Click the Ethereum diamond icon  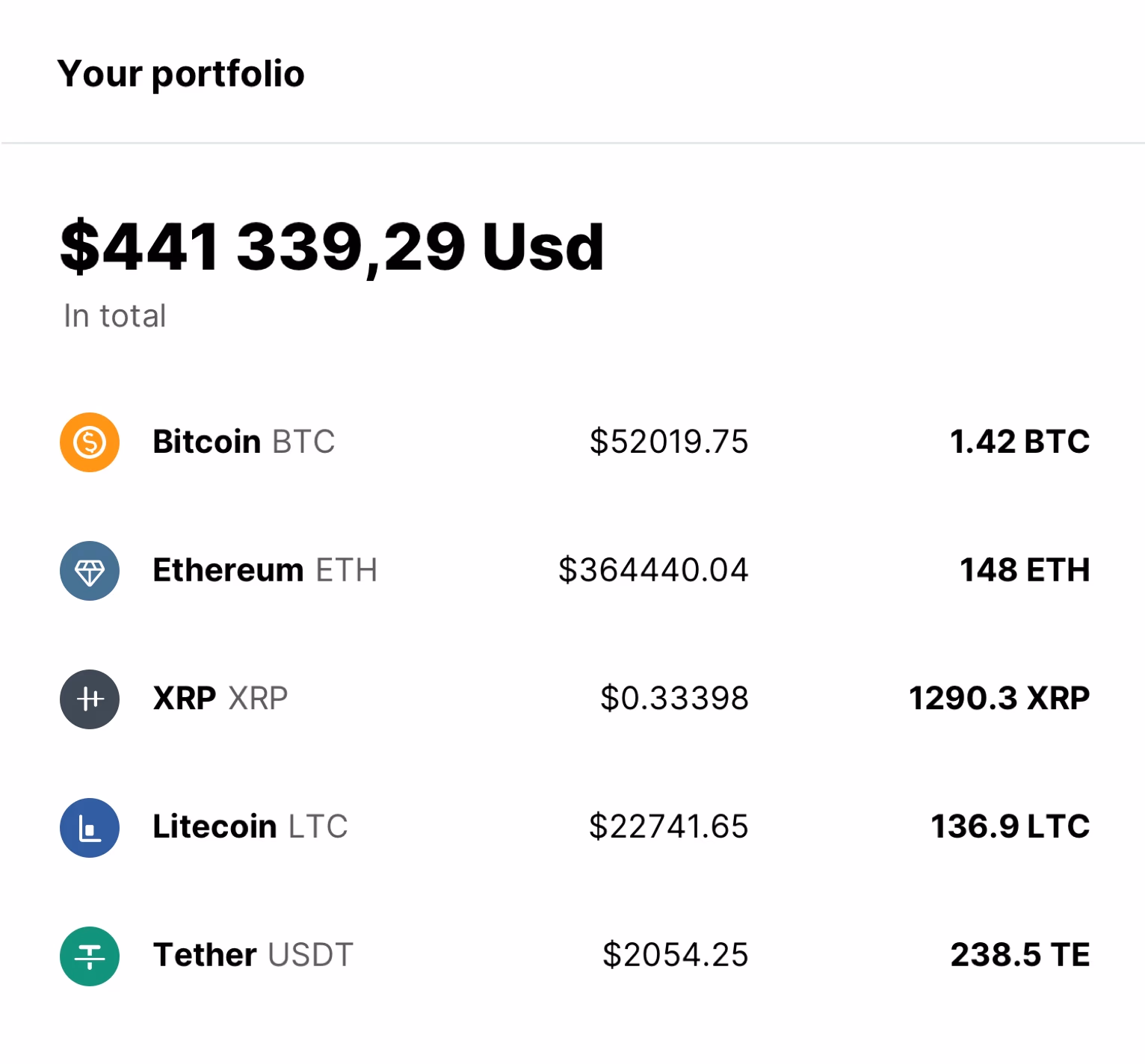tap(90, 571)
